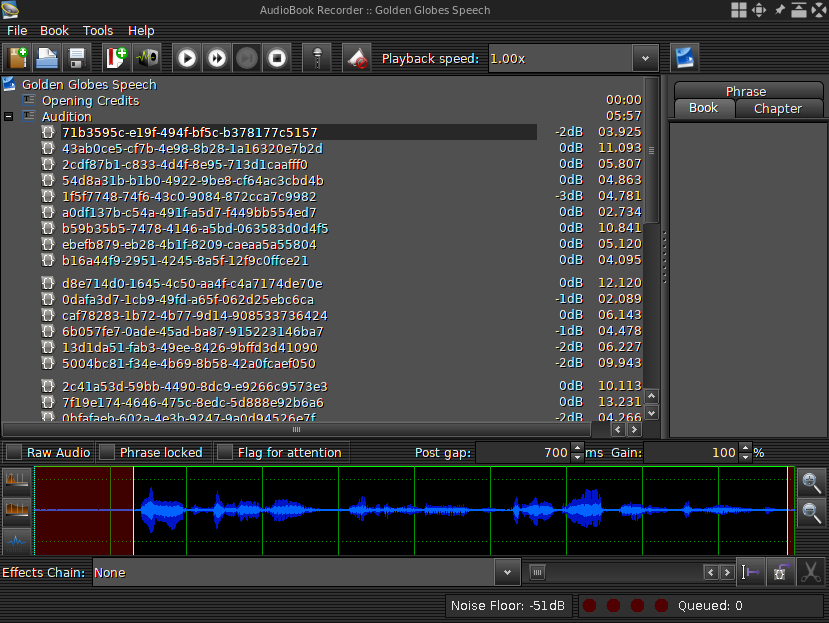Decrease Post gap with down arrow
The height and width of the screenshot is (623, 829).
coord(578,457)
